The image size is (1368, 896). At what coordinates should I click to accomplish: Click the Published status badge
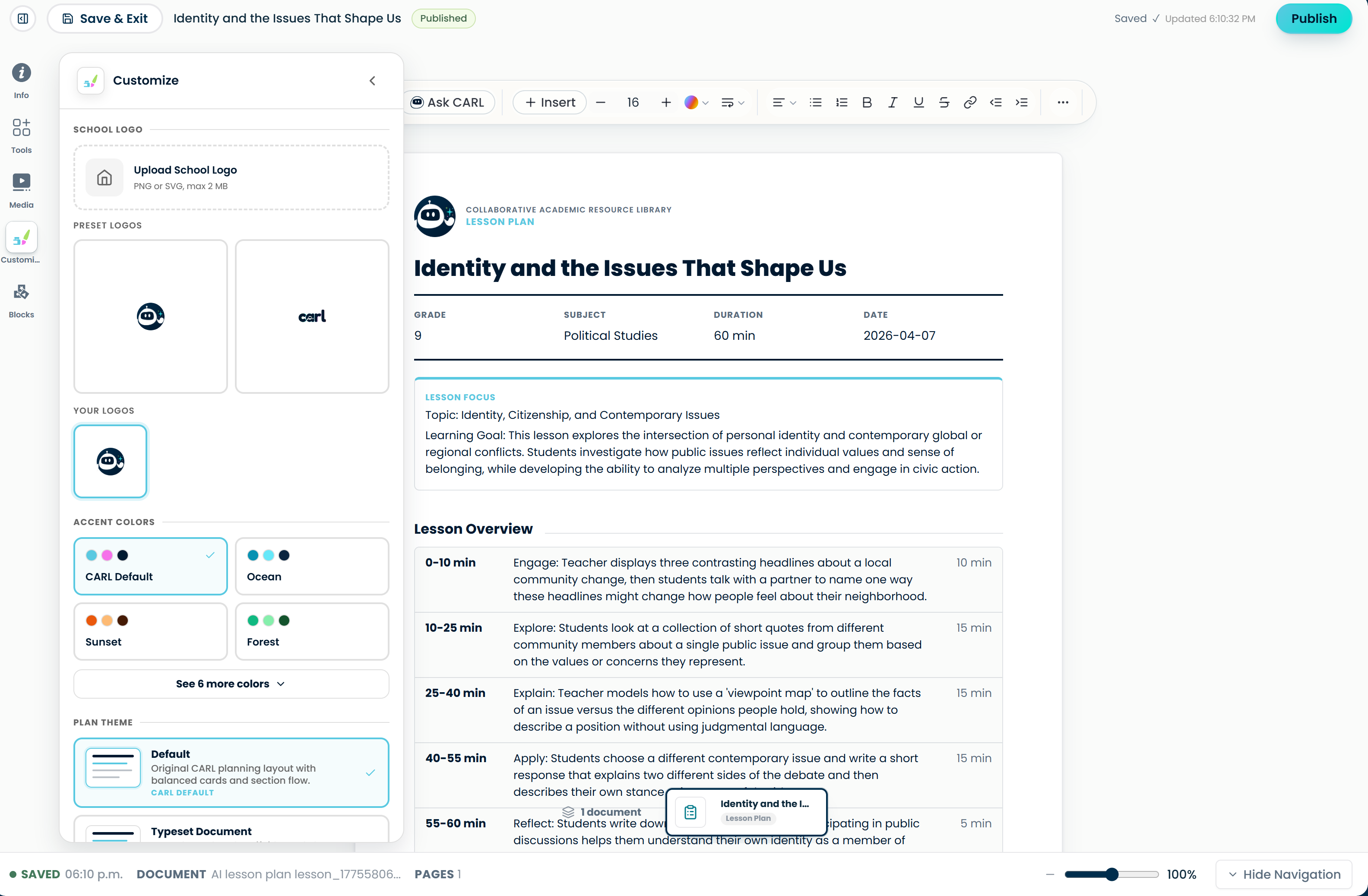[x=443, y=19]
